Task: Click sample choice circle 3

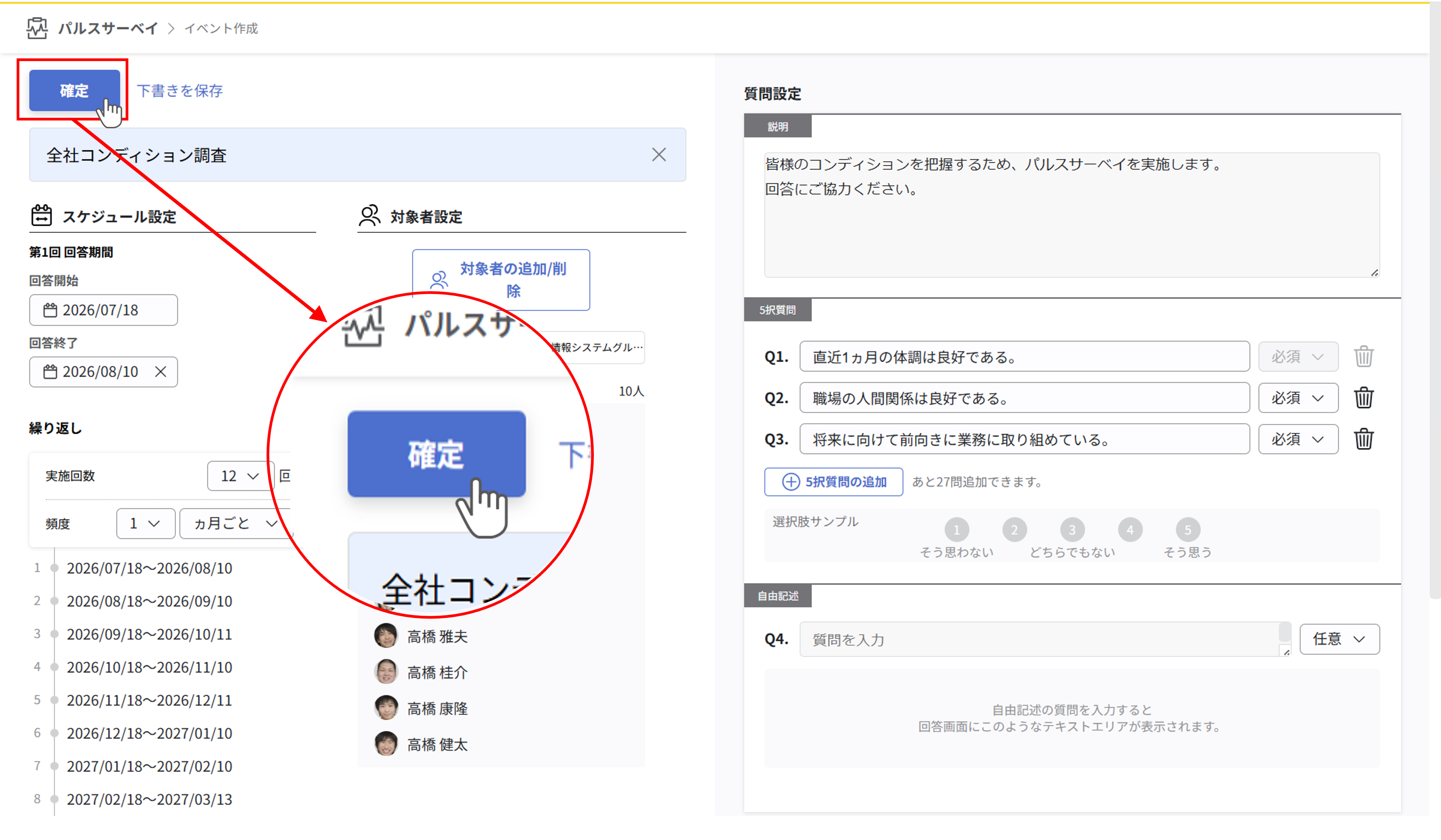Action: tap(1072, 530)
